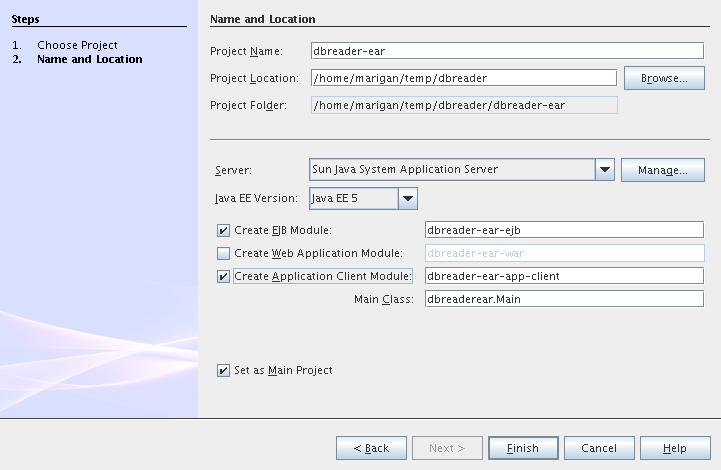Viewport: 721px width, 470px height.
Task: Click the Sun Java System Application Server combo box
Action: point(452,170)
